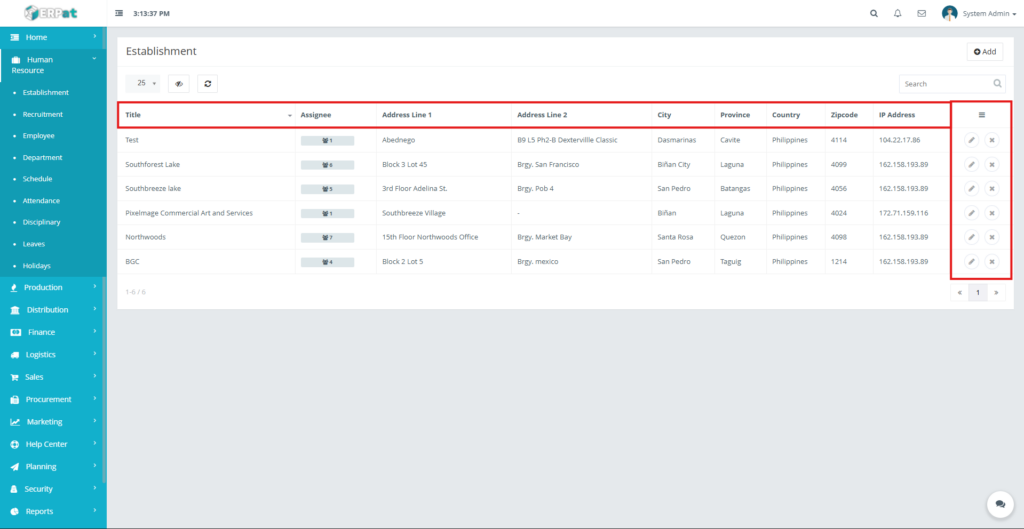Toggle the sidebar hamburger menu icon
This screenshot has height=529, width=1024.
pos(120,13)
